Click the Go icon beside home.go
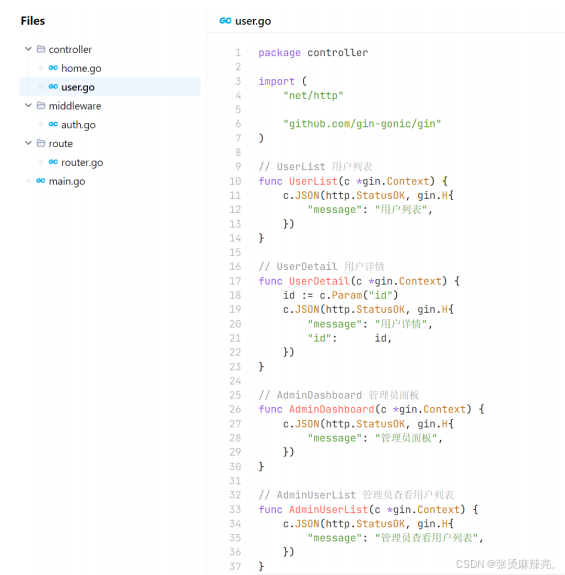 53,68
